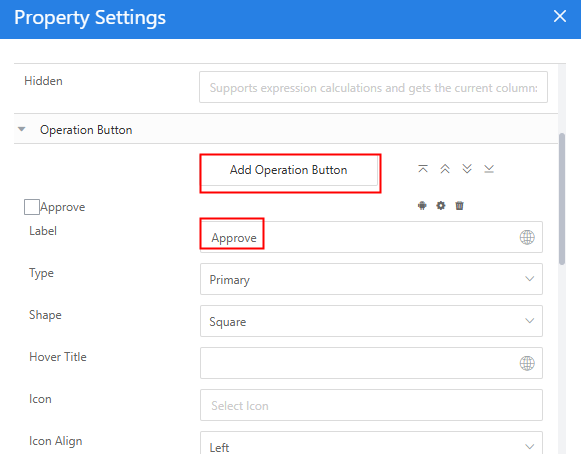Screen dimensions: 581x471
Task: Click the Hidden expression input field
Action: (373, 87)
